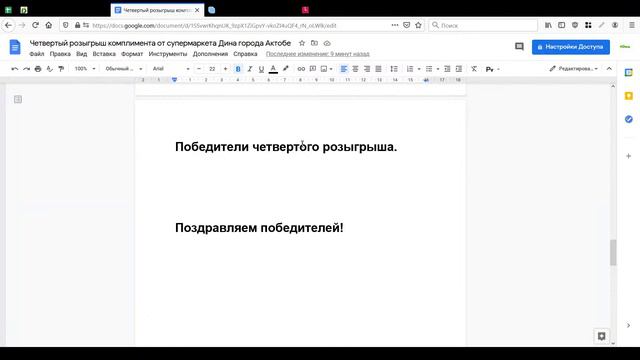The image size is (640, 360).
Task: Open the Вставка menu
Action: (104, 54)
